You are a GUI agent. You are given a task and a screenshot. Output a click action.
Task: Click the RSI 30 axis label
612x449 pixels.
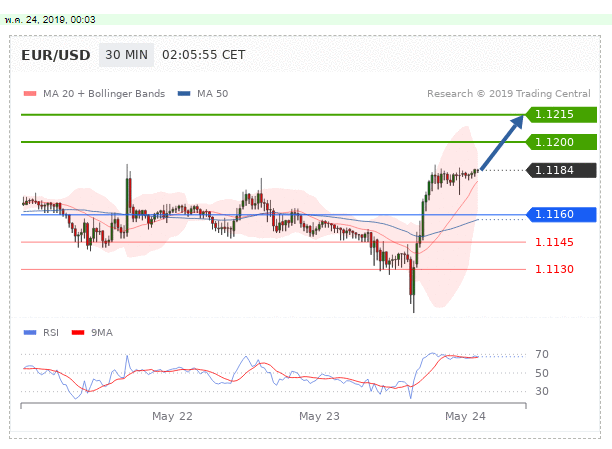tap(542, 391)
